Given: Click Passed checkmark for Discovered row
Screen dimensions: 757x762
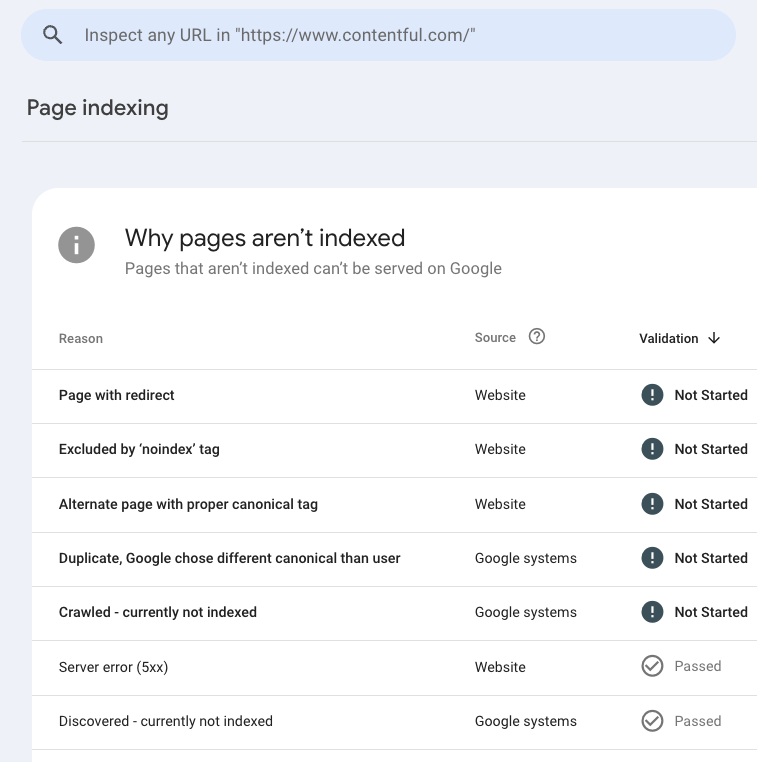Looking at the screenshot, I should click(652, 721).
